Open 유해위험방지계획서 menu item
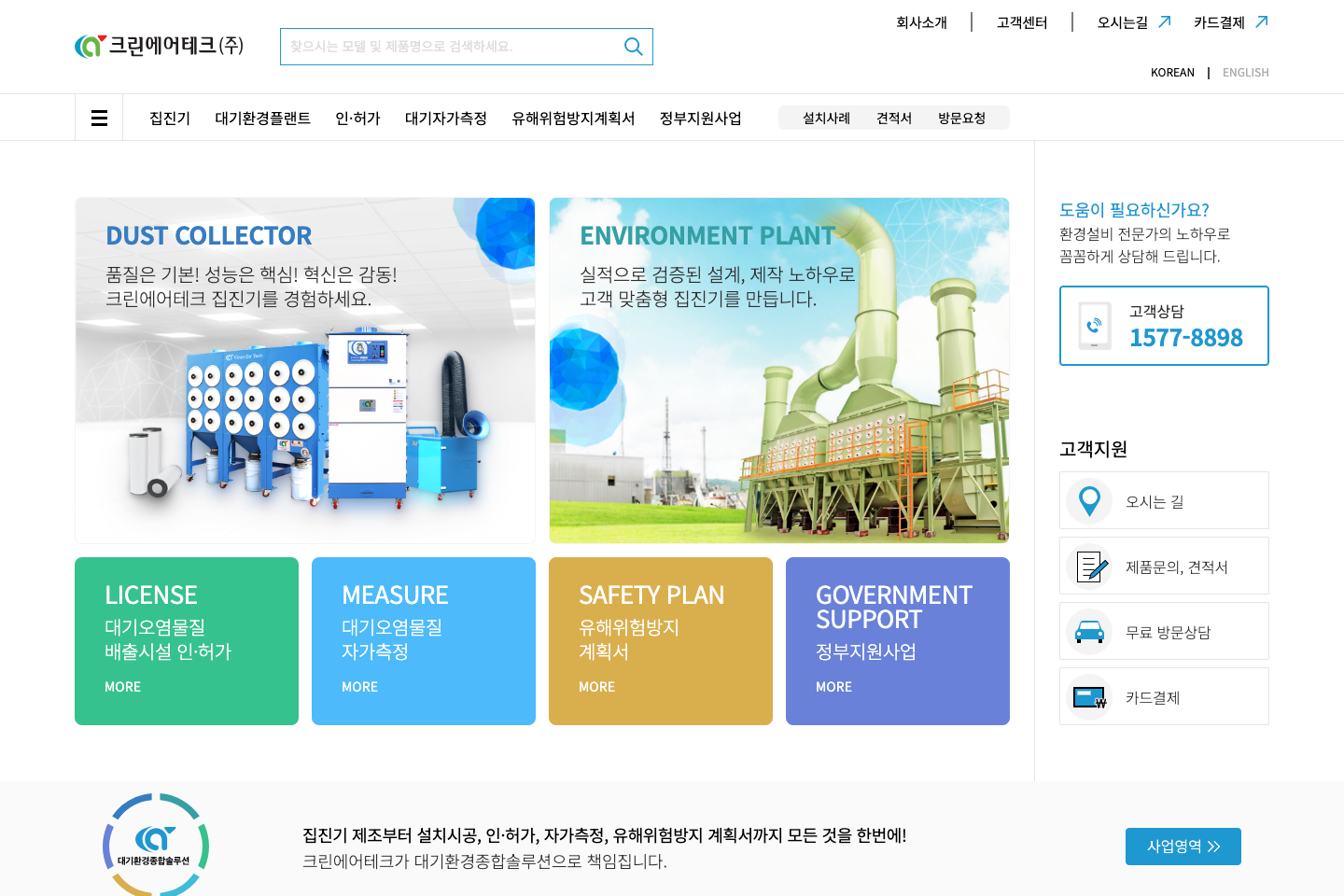 tap(573, 119)
